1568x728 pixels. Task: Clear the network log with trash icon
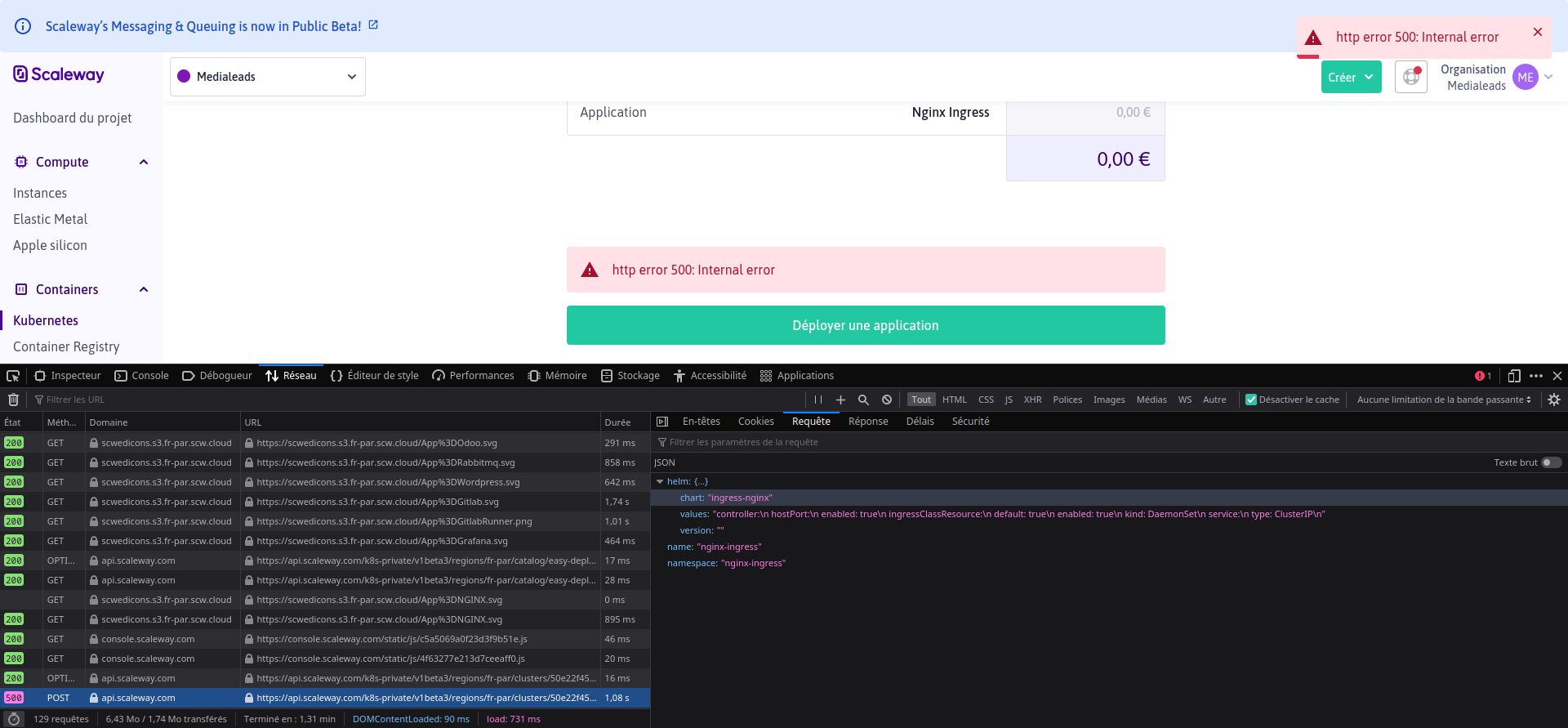(13, 400)
